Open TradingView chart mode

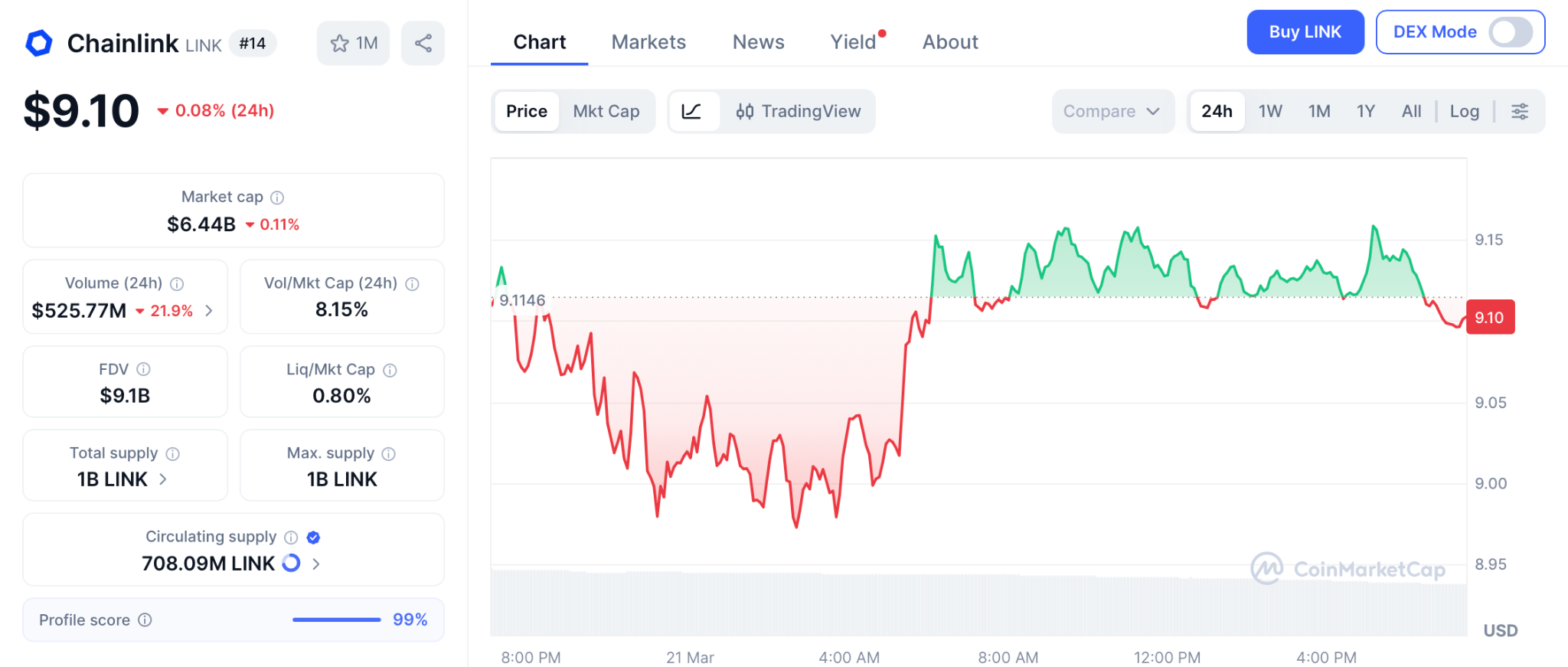click(798, 111)
